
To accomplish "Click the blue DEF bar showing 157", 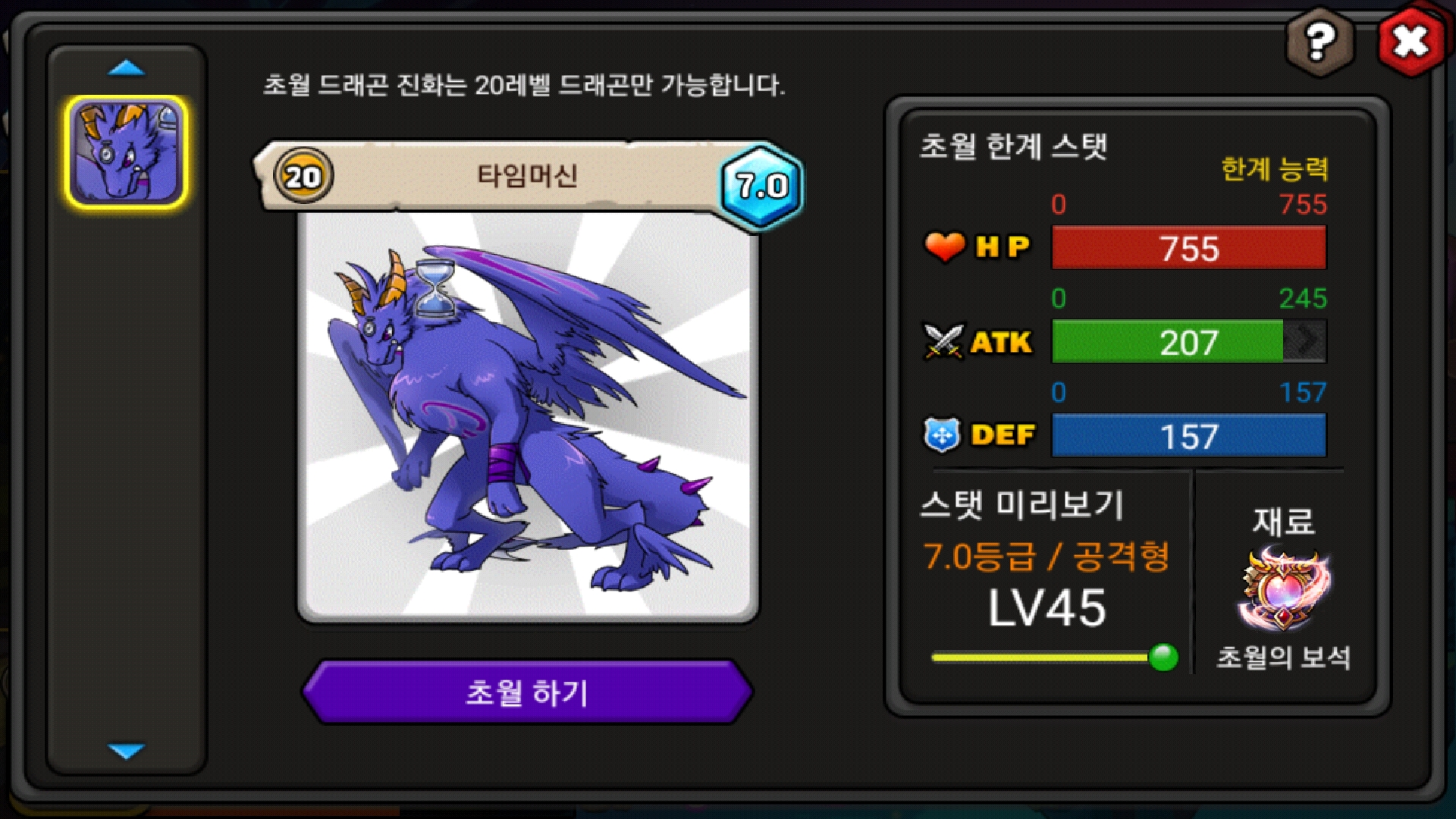I will 1189,435.
